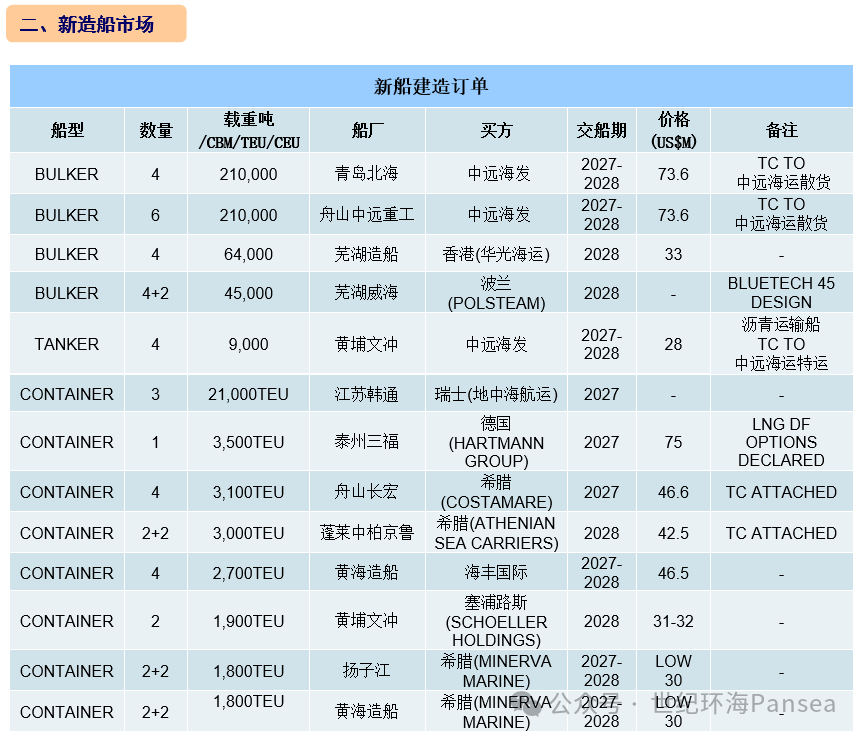Select remark LNG DF OPTIONS DECLARED
The image size is (864, 738).
[781, 442]
